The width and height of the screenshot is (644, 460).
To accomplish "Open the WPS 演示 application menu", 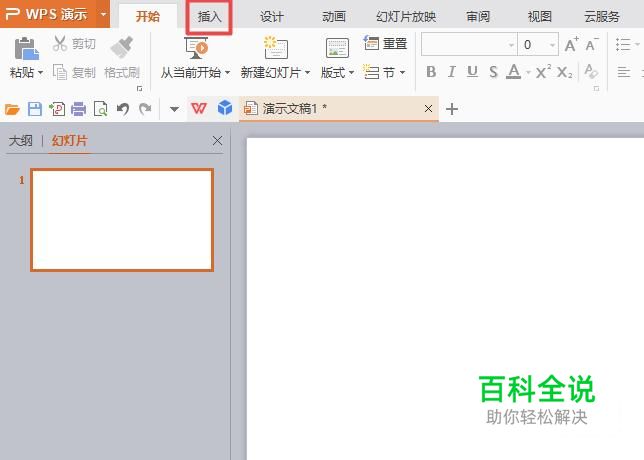I will pyautogui.click(x=48, y=14).
